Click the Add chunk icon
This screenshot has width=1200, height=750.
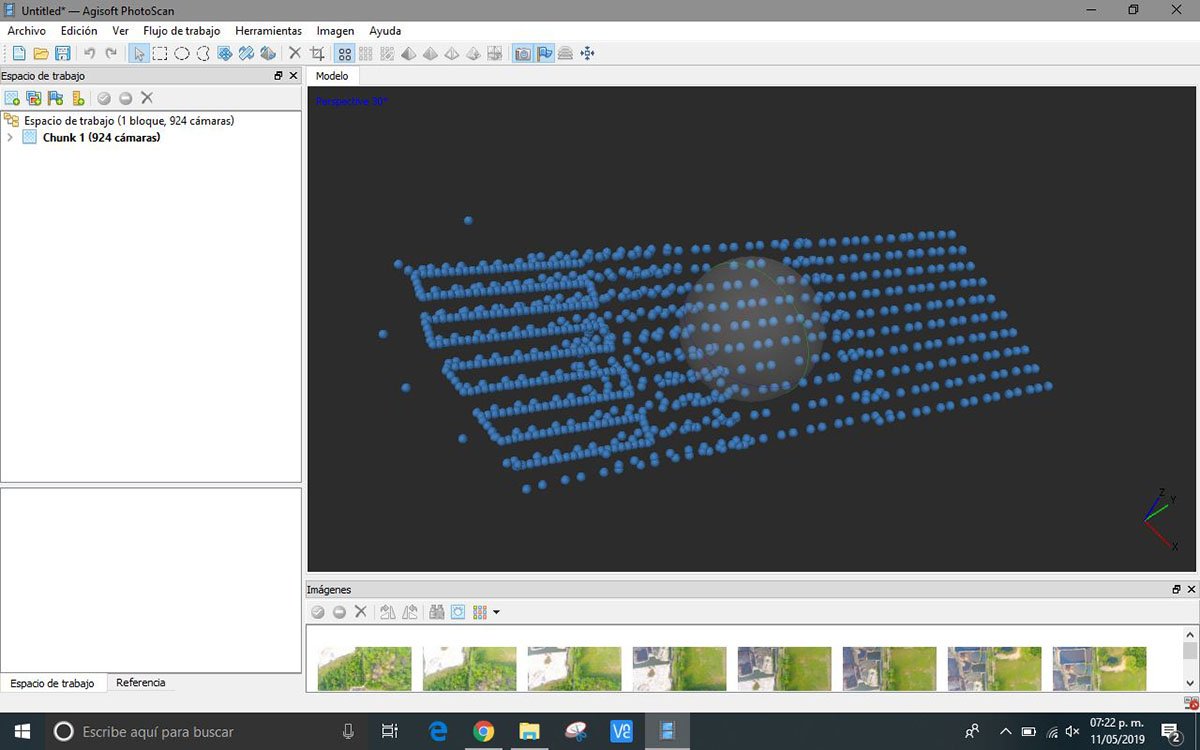[12, 98]
